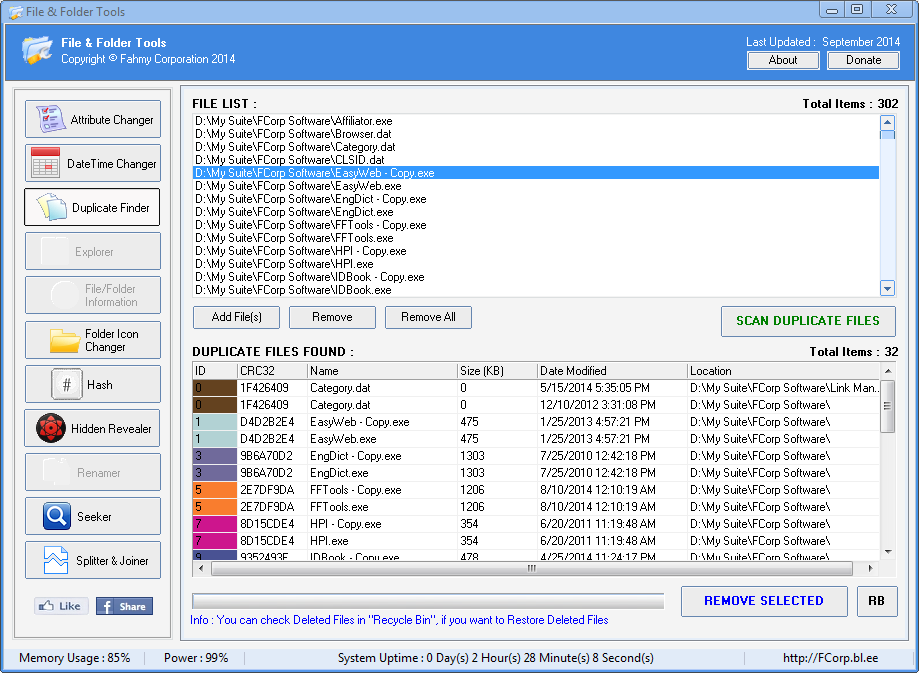
Task: Click the Facebook Like button
Action: pyautogui.click(x=61, y=606)
